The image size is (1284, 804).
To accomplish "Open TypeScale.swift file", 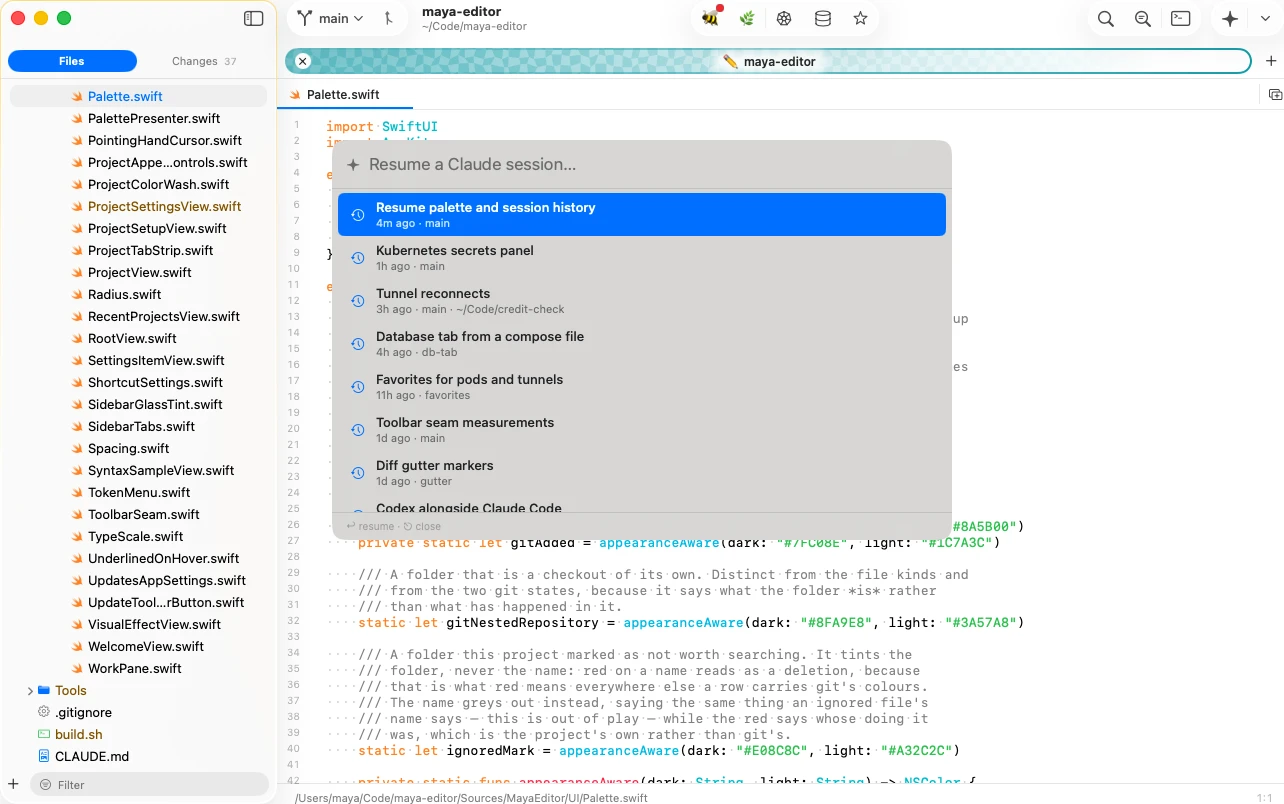I will (x=138, y=536).
